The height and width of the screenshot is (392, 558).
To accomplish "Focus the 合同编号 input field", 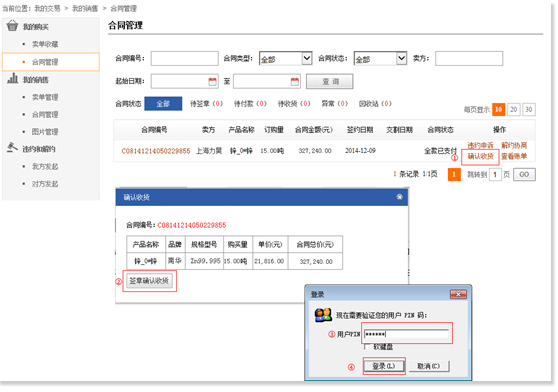I will point(185,58).
